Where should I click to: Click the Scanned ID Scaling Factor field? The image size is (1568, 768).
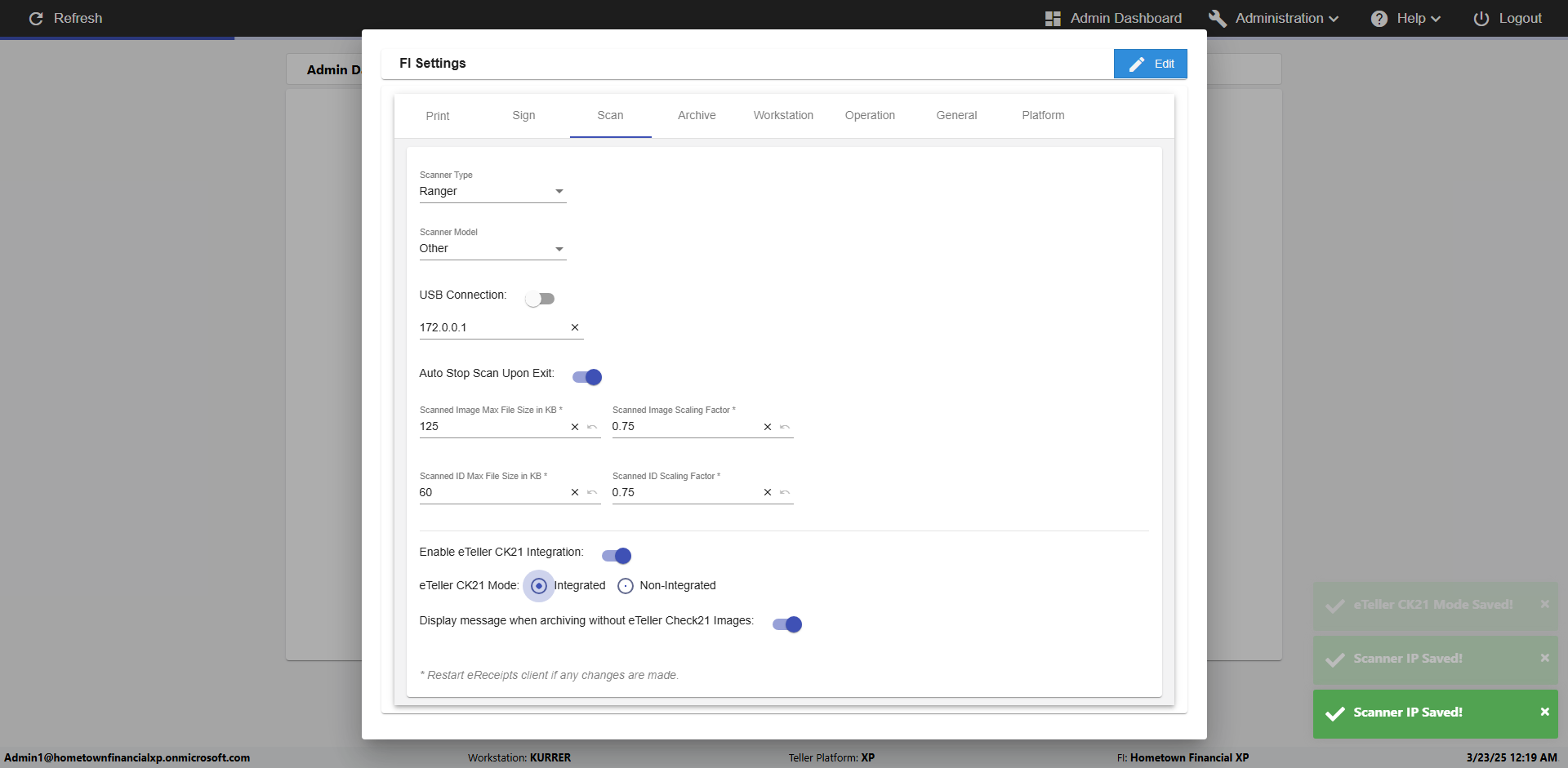(684, 493)
